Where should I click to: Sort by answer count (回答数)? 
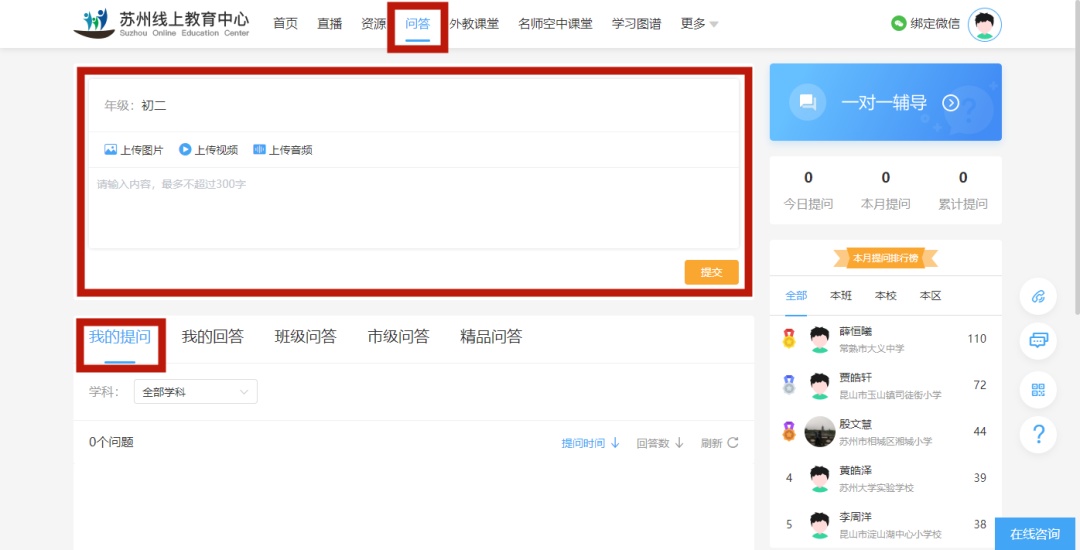[x=660, y=443]
